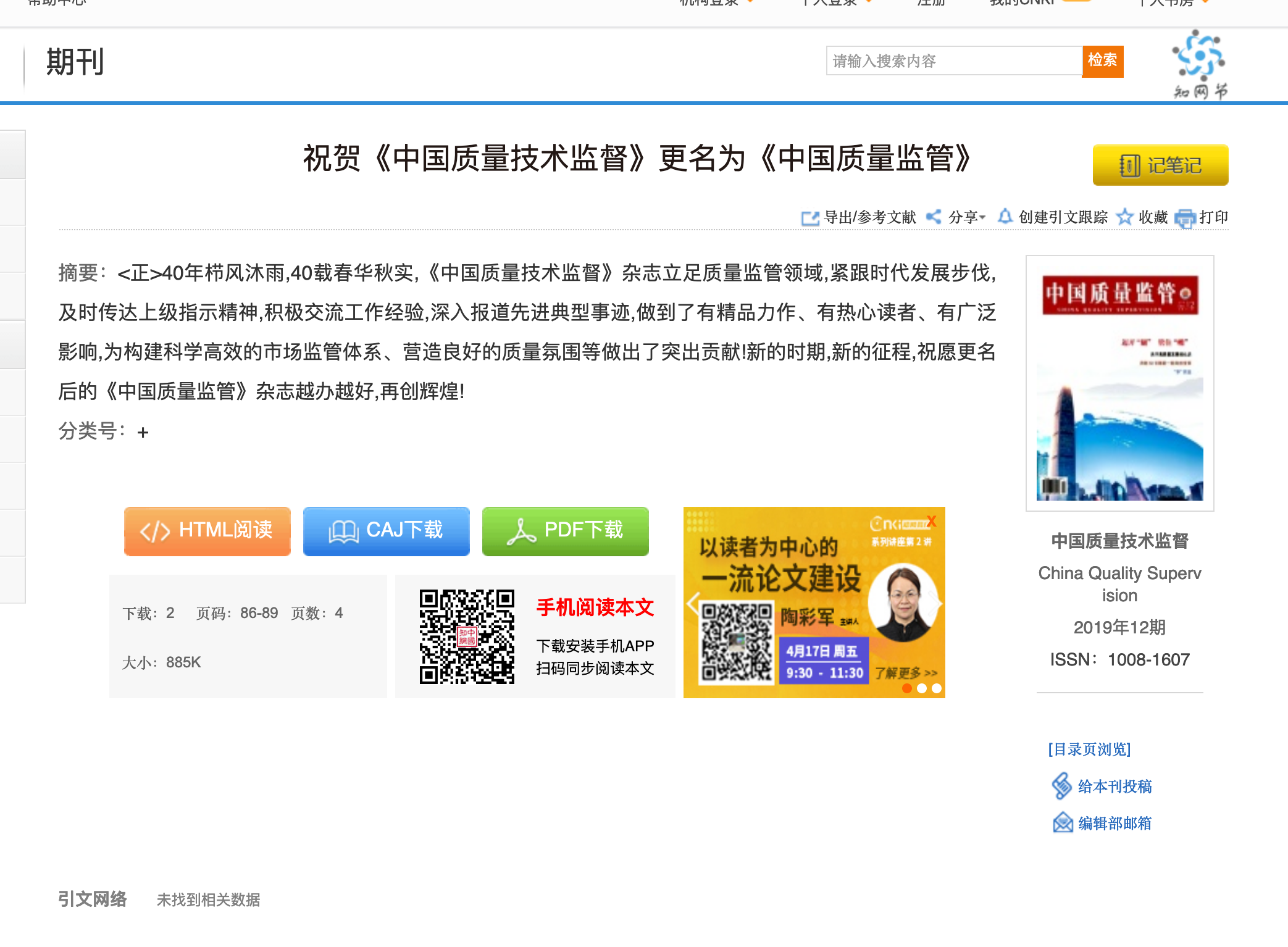1288x947 pixels.
Task: Click the 收藏 favorite link
Action: [1153, 217]
